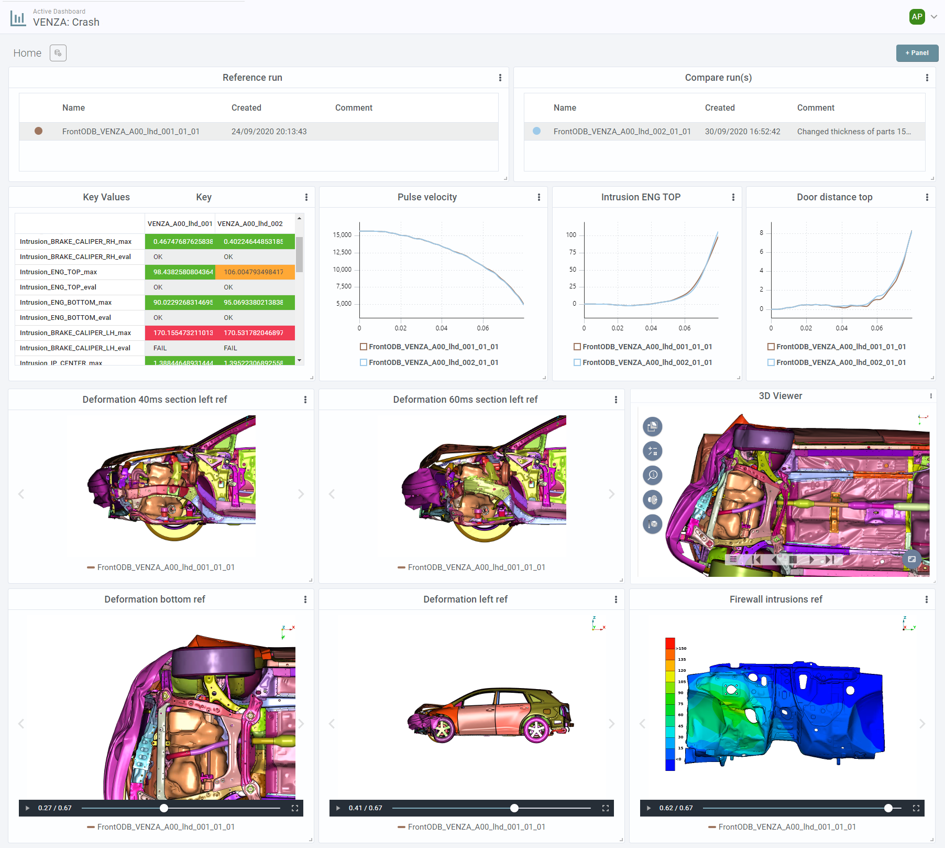Click seek slider handle in Firewall intrusions video
Viewport: 945px width, 848px height.
pos(888,808)
